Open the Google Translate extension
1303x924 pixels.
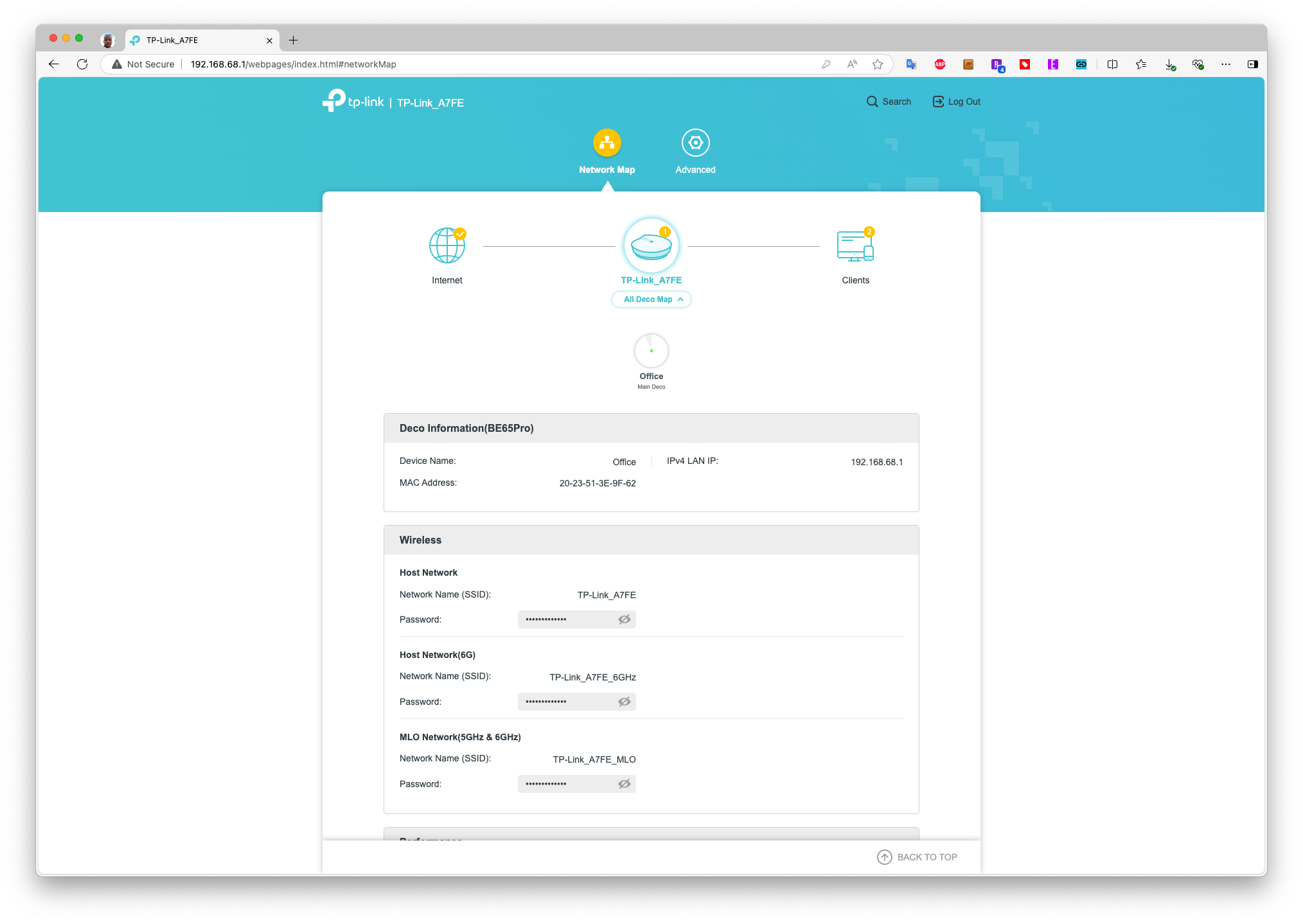click(x=912, y=64)
